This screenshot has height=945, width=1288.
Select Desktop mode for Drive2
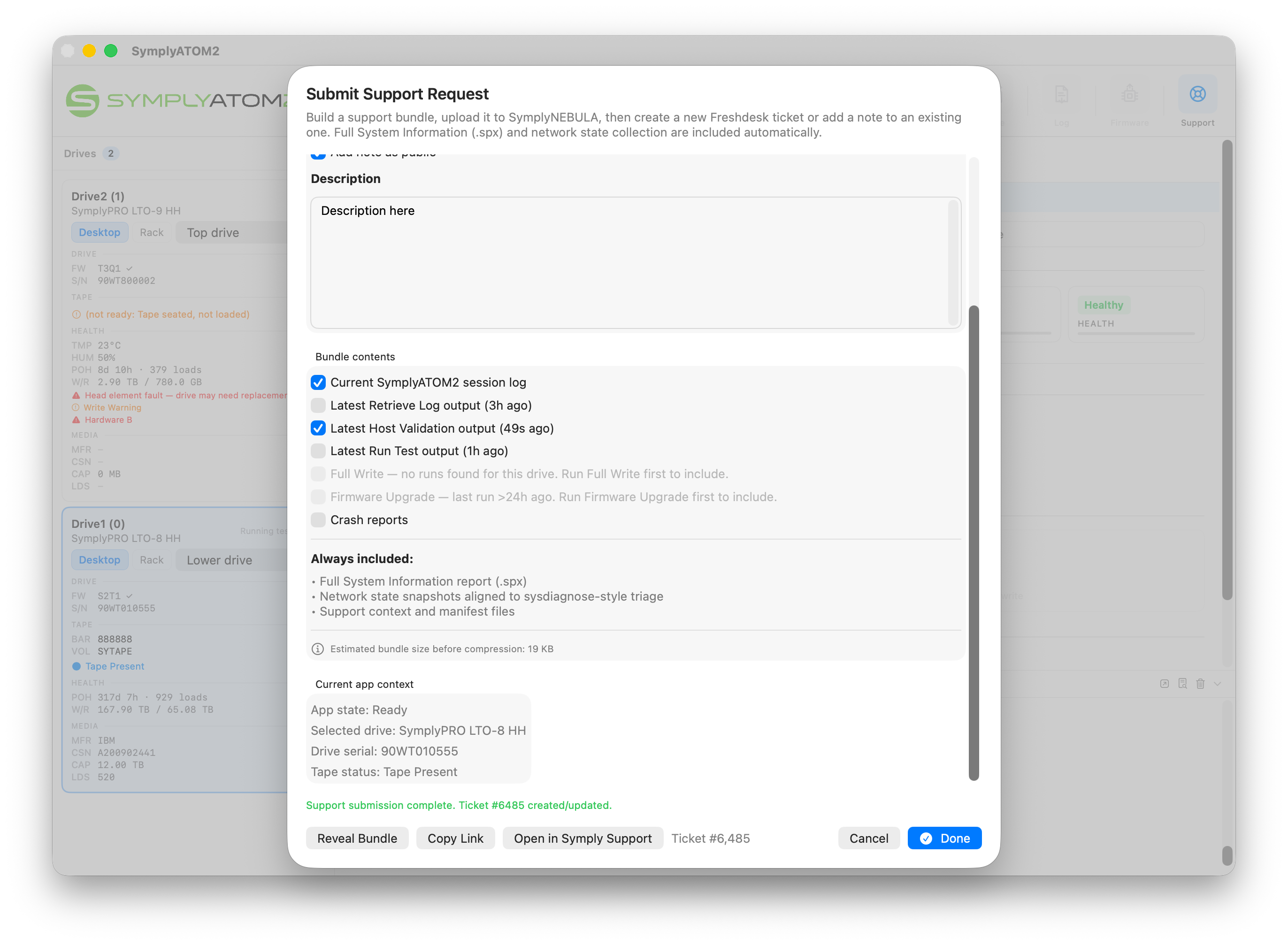point(100,232)
